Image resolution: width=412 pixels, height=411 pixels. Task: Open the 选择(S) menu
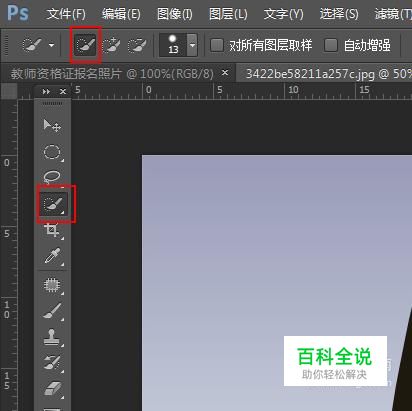point(339,14)
